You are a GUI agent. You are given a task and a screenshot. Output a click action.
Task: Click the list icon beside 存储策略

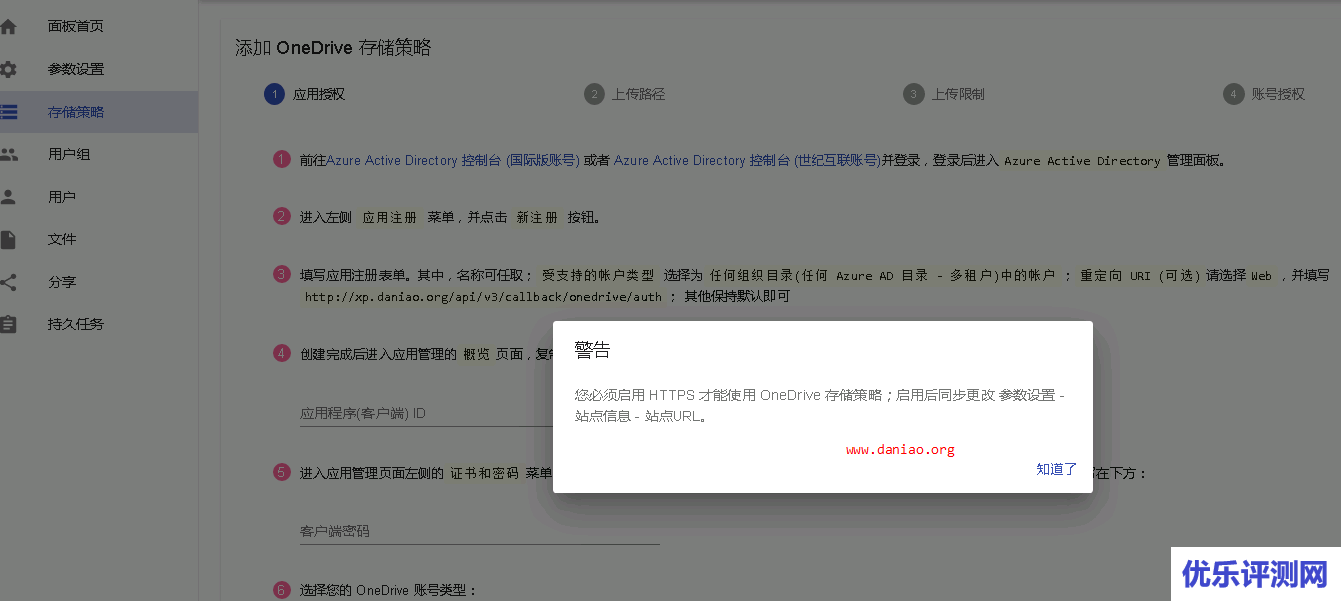8,112
